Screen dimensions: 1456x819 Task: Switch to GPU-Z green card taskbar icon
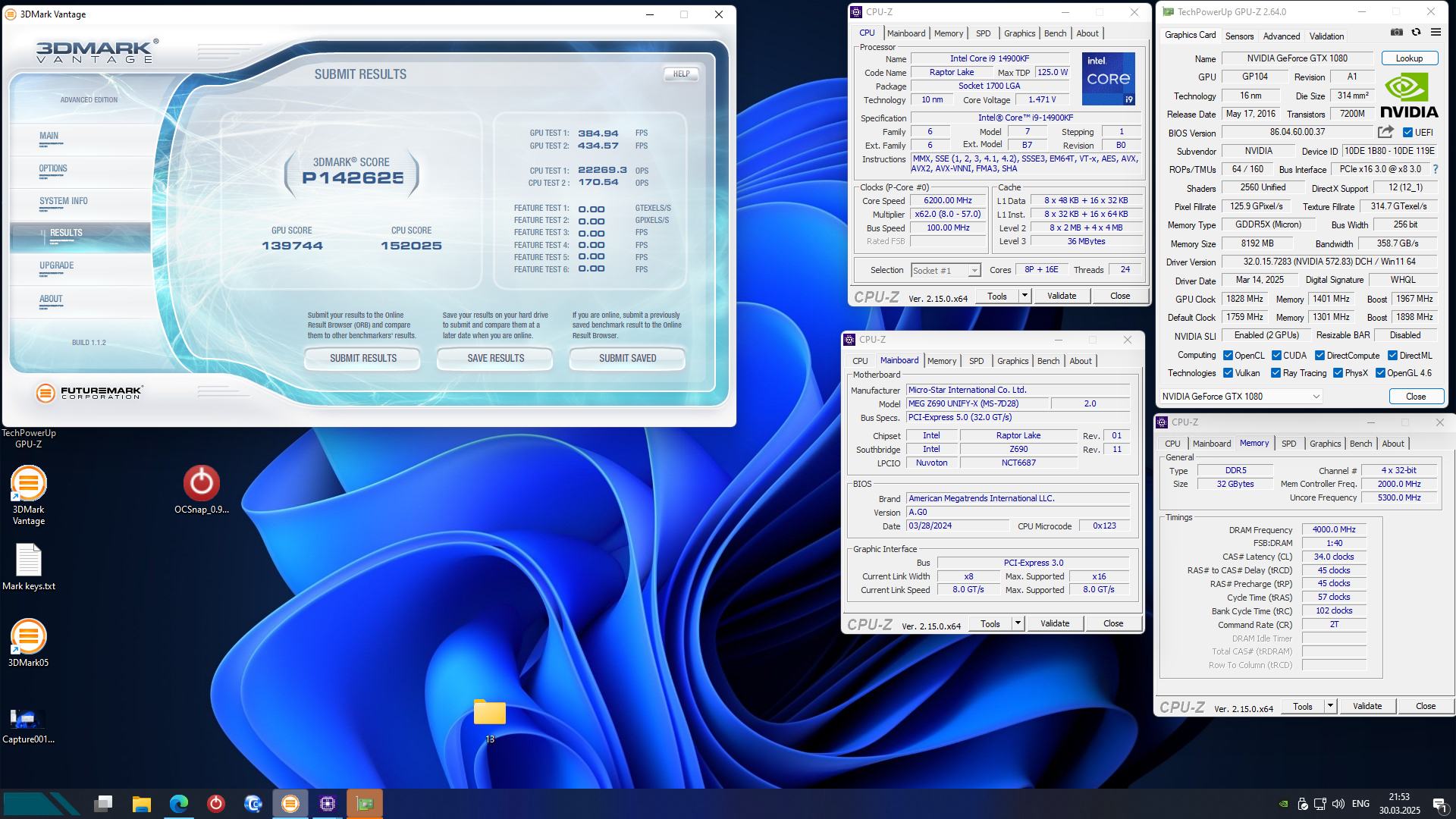click(x=365, y=803)
